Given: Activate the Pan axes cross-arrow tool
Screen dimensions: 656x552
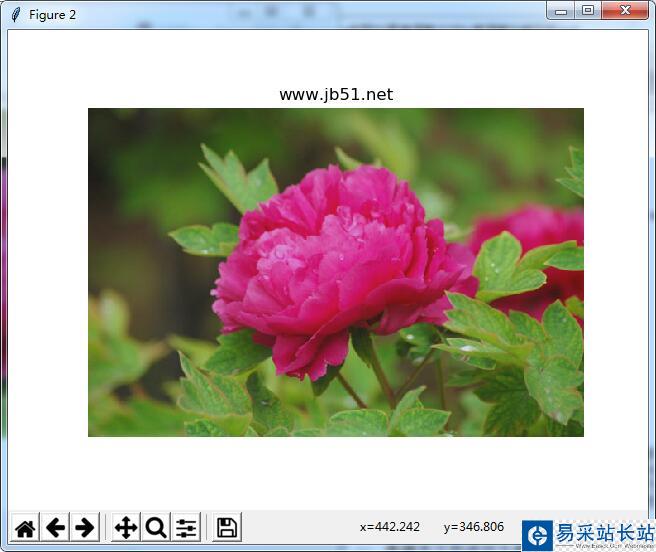Looking at the screenshot, I should coord(126,527).
